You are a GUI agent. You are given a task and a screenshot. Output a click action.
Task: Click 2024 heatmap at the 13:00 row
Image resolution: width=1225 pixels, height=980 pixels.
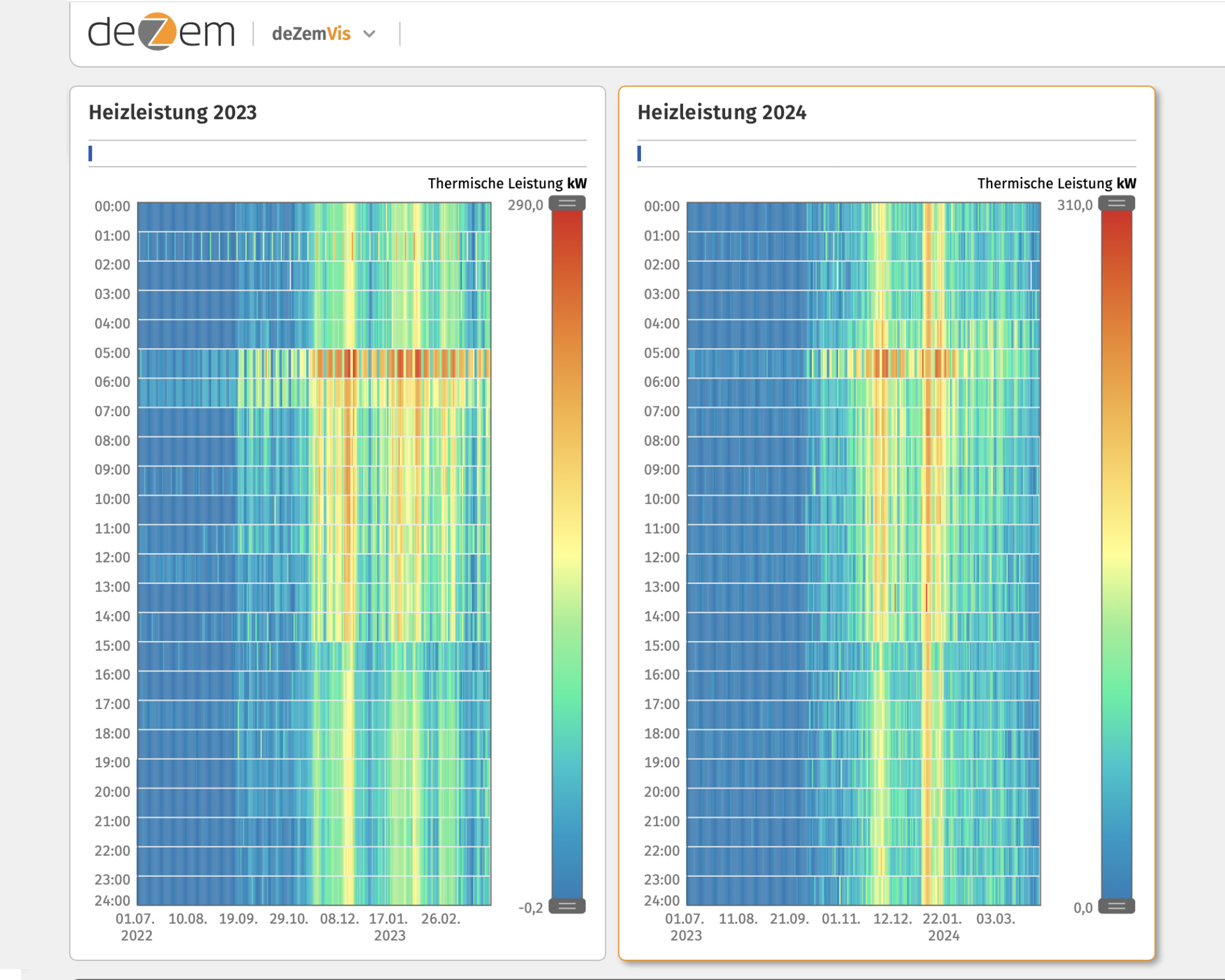[864, 597]
